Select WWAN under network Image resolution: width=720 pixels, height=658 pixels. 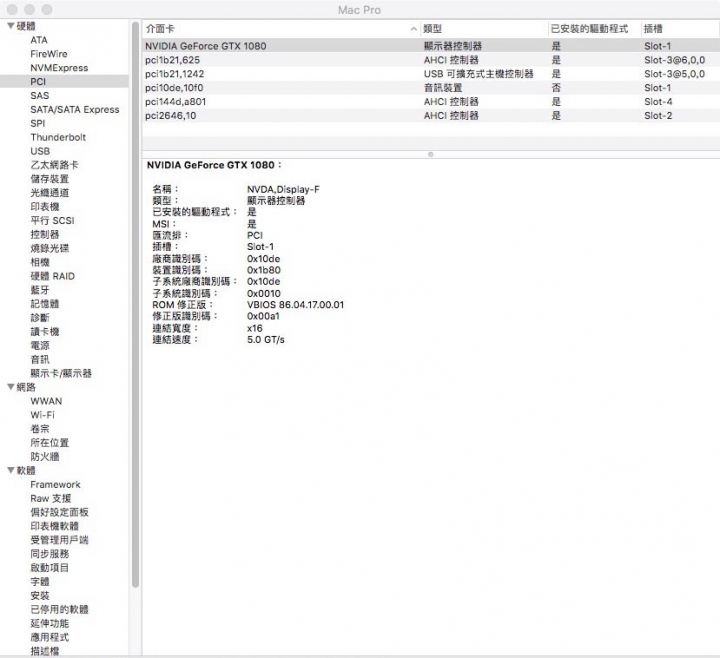[x=46, y=401]
